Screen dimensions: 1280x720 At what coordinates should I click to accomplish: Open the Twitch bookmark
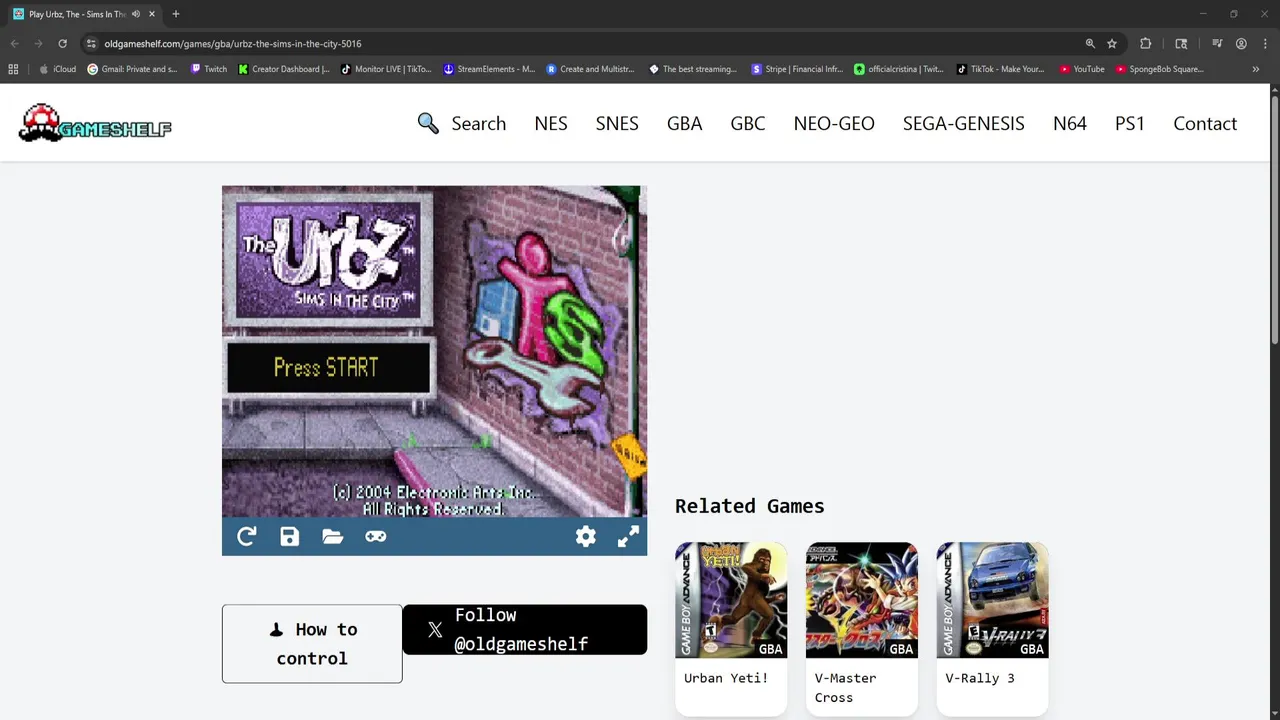209,69
